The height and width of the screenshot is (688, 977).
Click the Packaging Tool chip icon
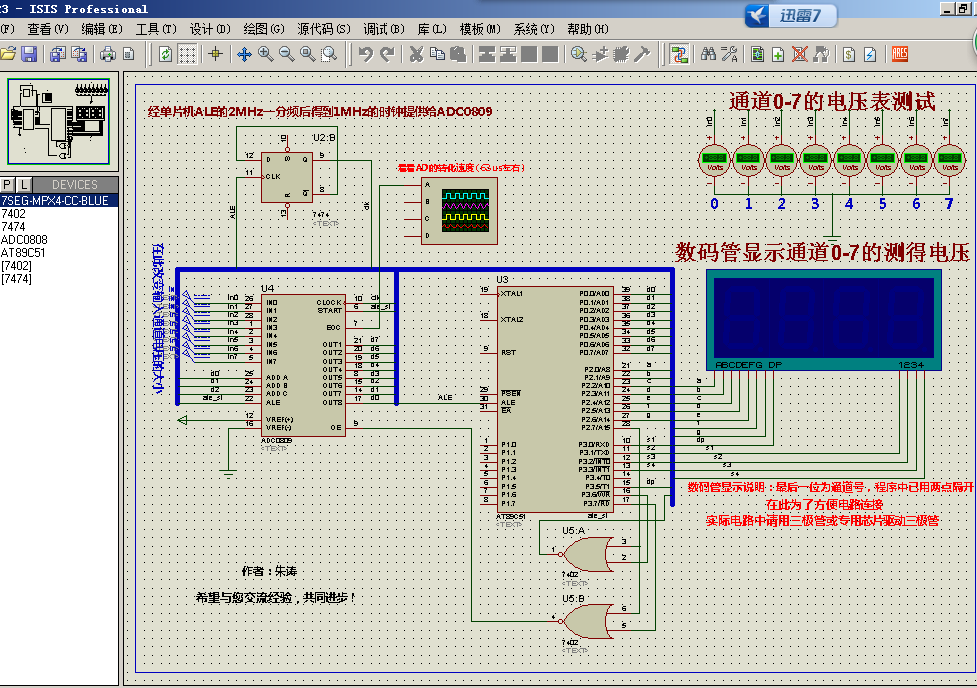tap(621, 54)
